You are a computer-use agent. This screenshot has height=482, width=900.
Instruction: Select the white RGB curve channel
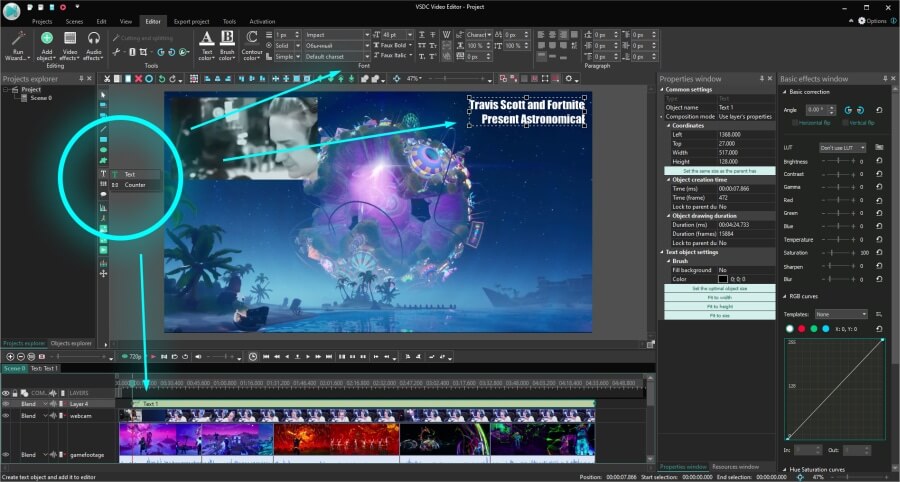pos(790,329)
